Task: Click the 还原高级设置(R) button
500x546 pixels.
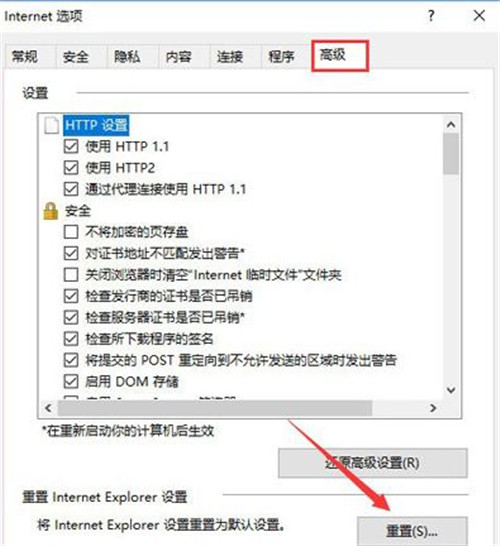Action: point(373,463)
